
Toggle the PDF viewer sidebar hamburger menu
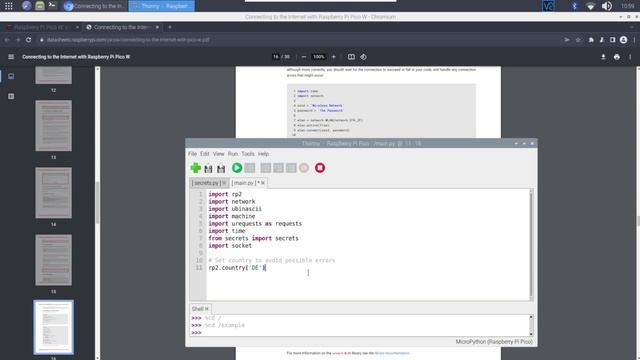tap(11, 57)
